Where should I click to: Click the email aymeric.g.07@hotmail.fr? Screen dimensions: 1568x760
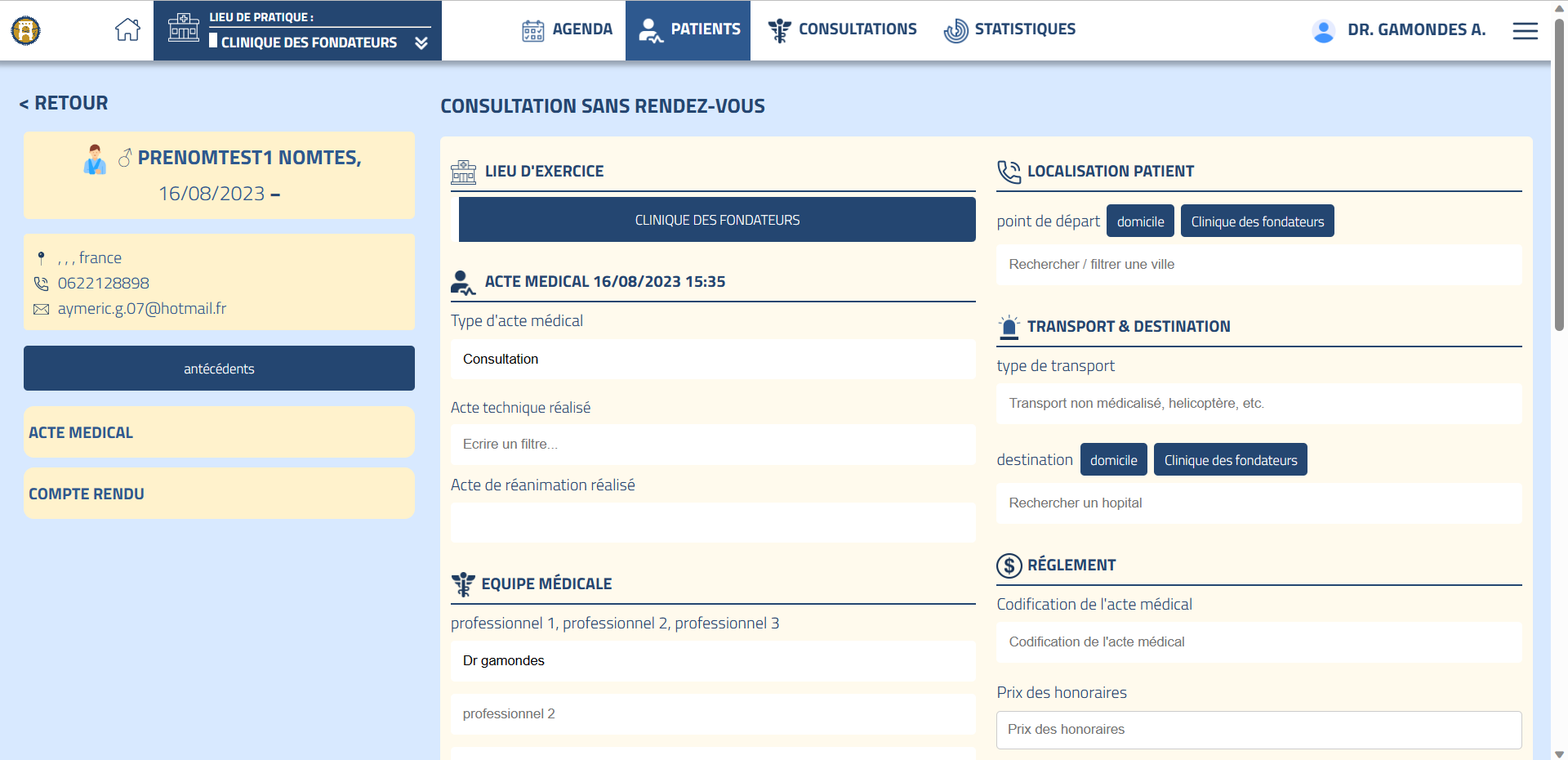[x=142, y=308]
